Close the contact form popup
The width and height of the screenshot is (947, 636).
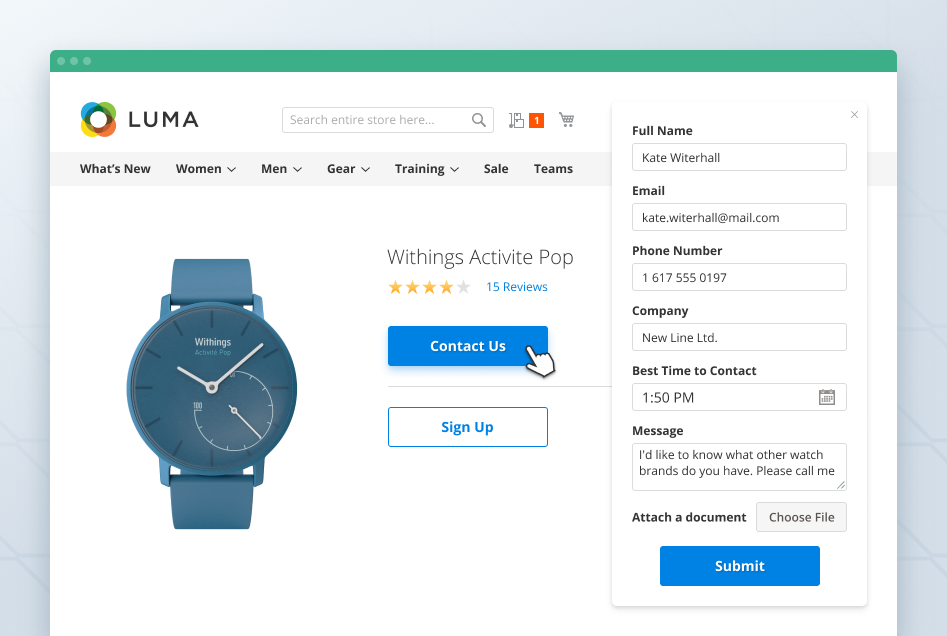854,115
